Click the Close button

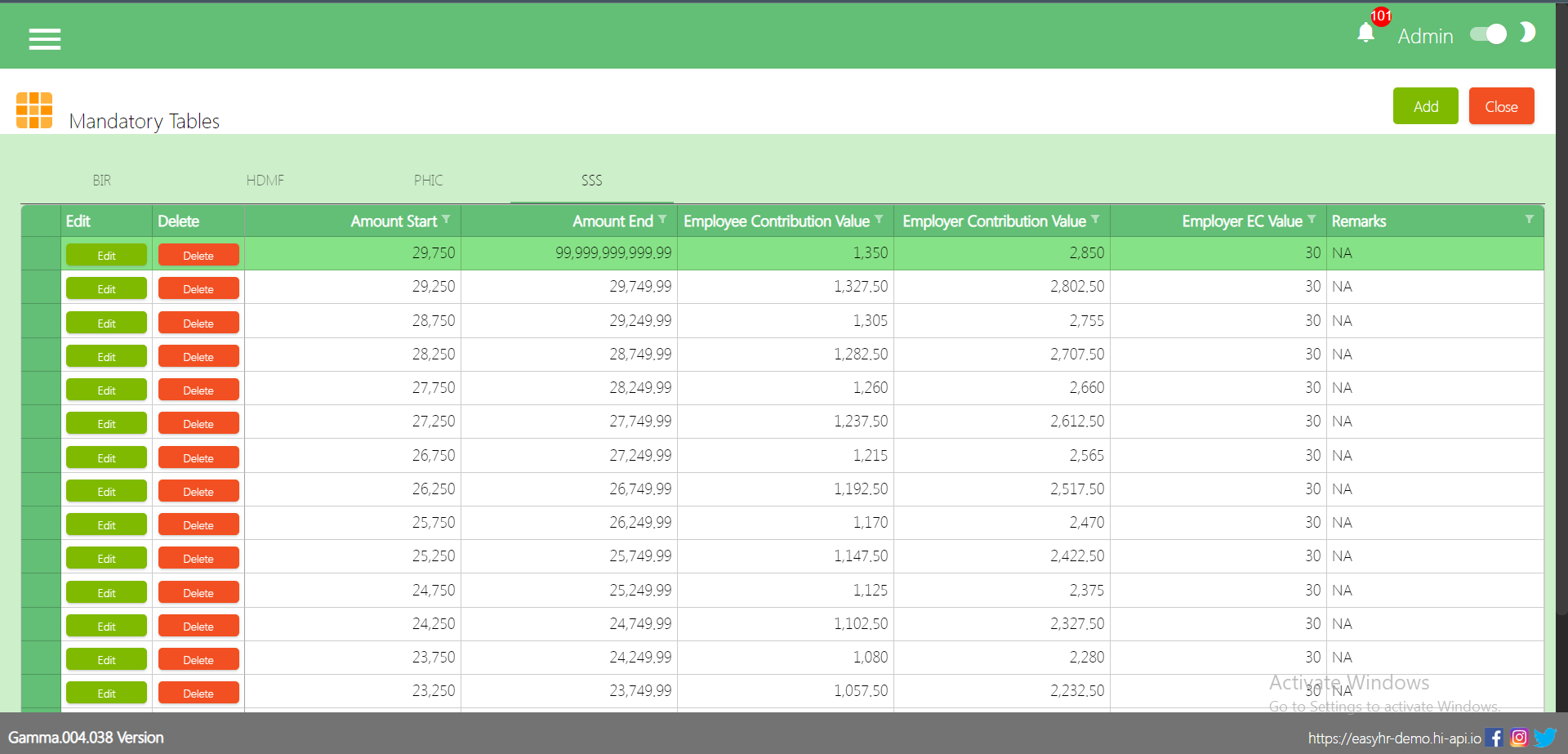pyautogui.click(x=1501, y=106)
